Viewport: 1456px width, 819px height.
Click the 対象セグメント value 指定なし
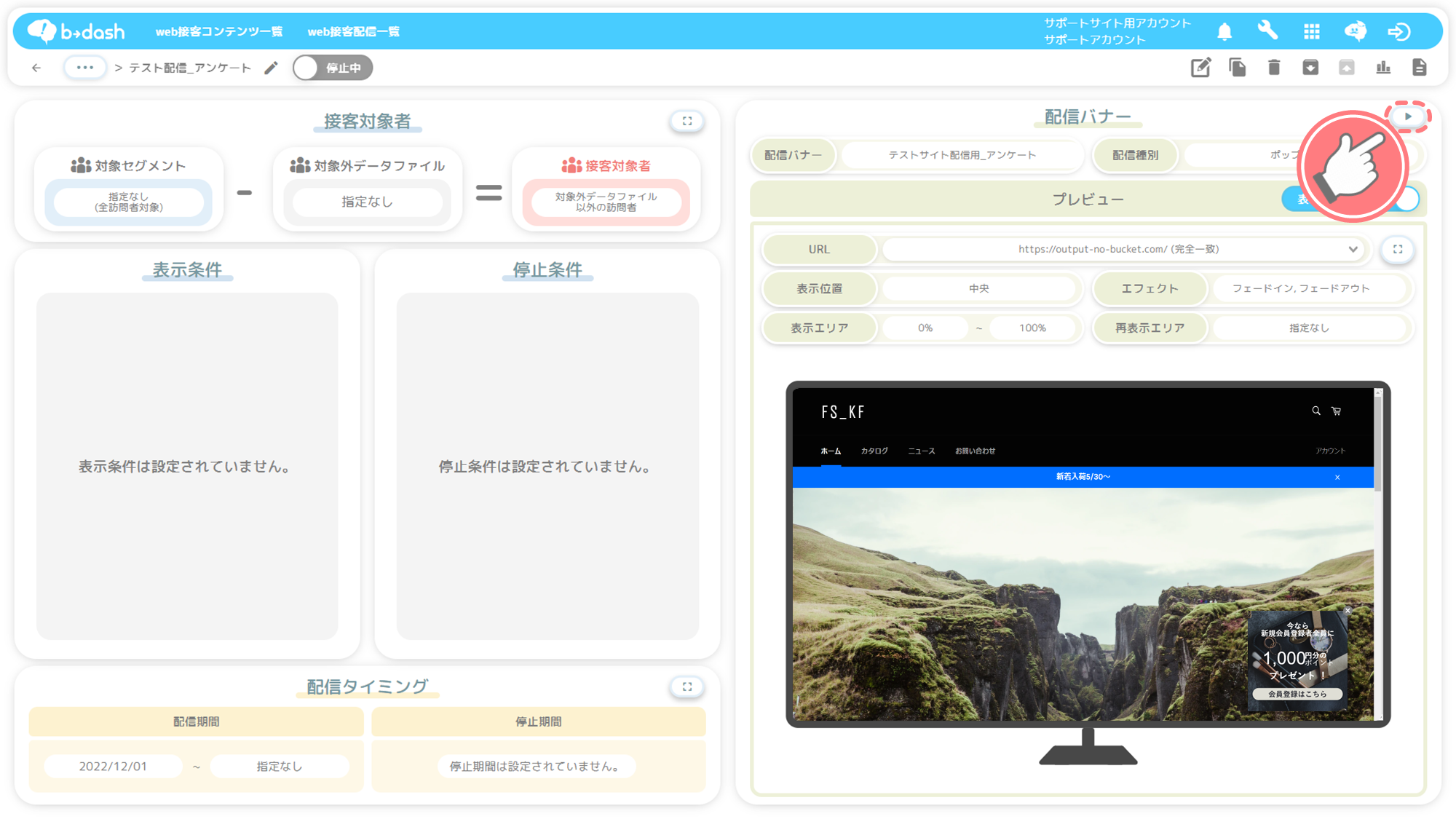[x=128, y=202]
